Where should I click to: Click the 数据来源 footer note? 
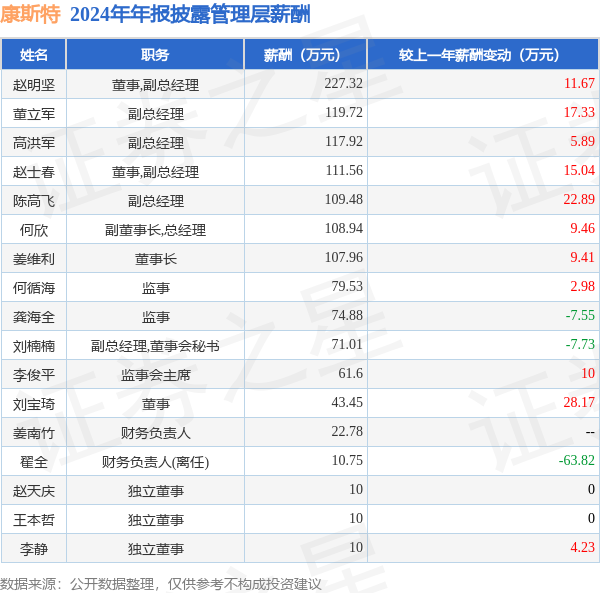point(161,584)
